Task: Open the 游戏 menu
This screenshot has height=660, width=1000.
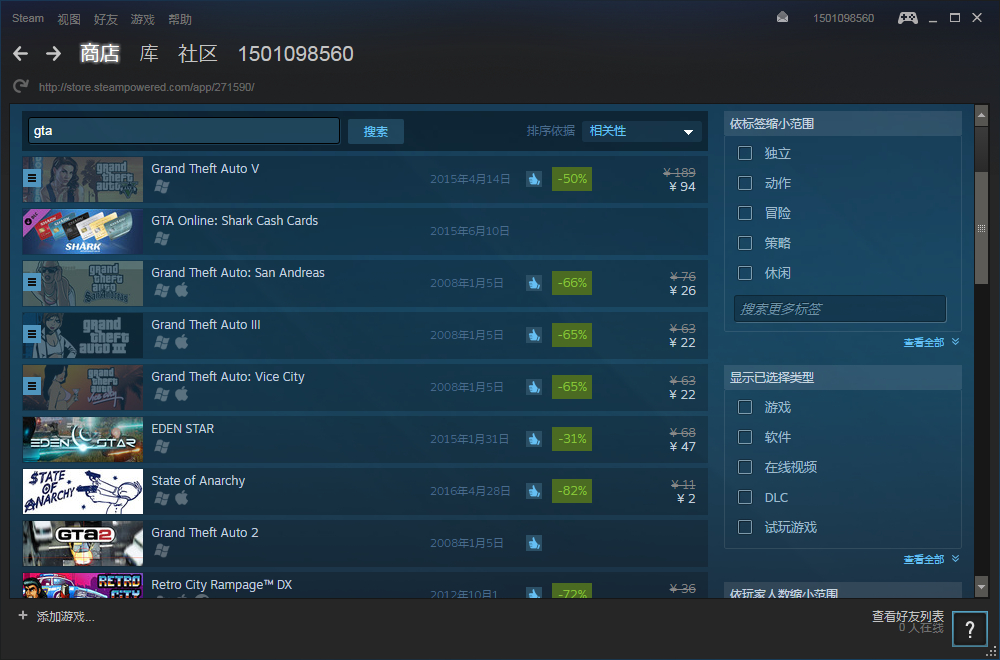Action: tap(143, 19)
